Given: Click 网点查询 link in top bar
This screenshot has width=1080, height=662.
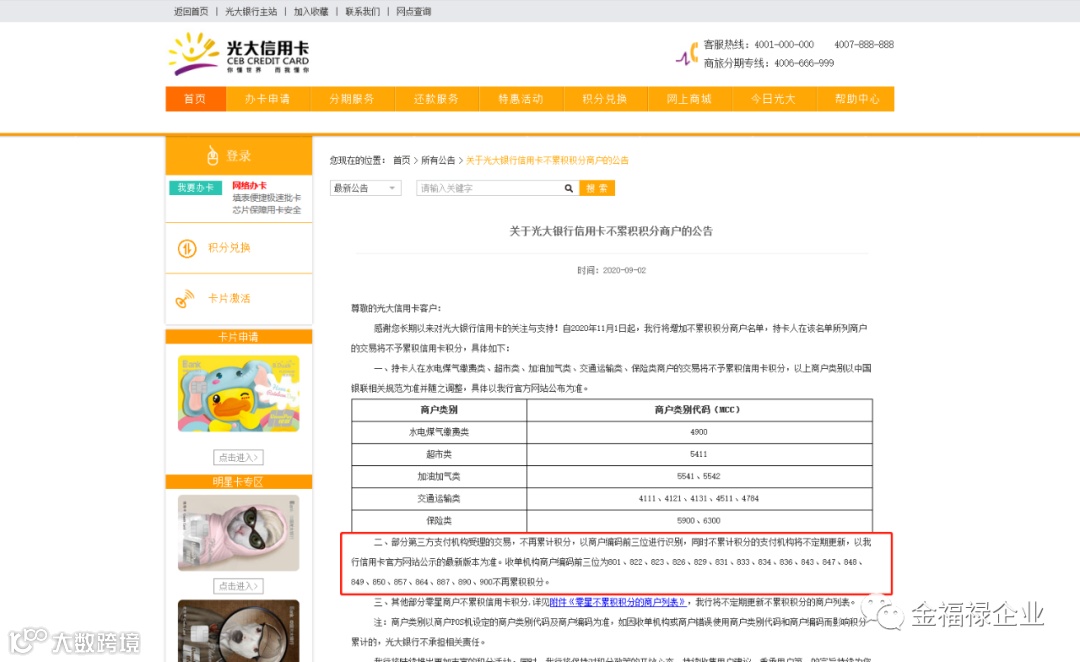Looking at the screenshot, I should (413, 12).
